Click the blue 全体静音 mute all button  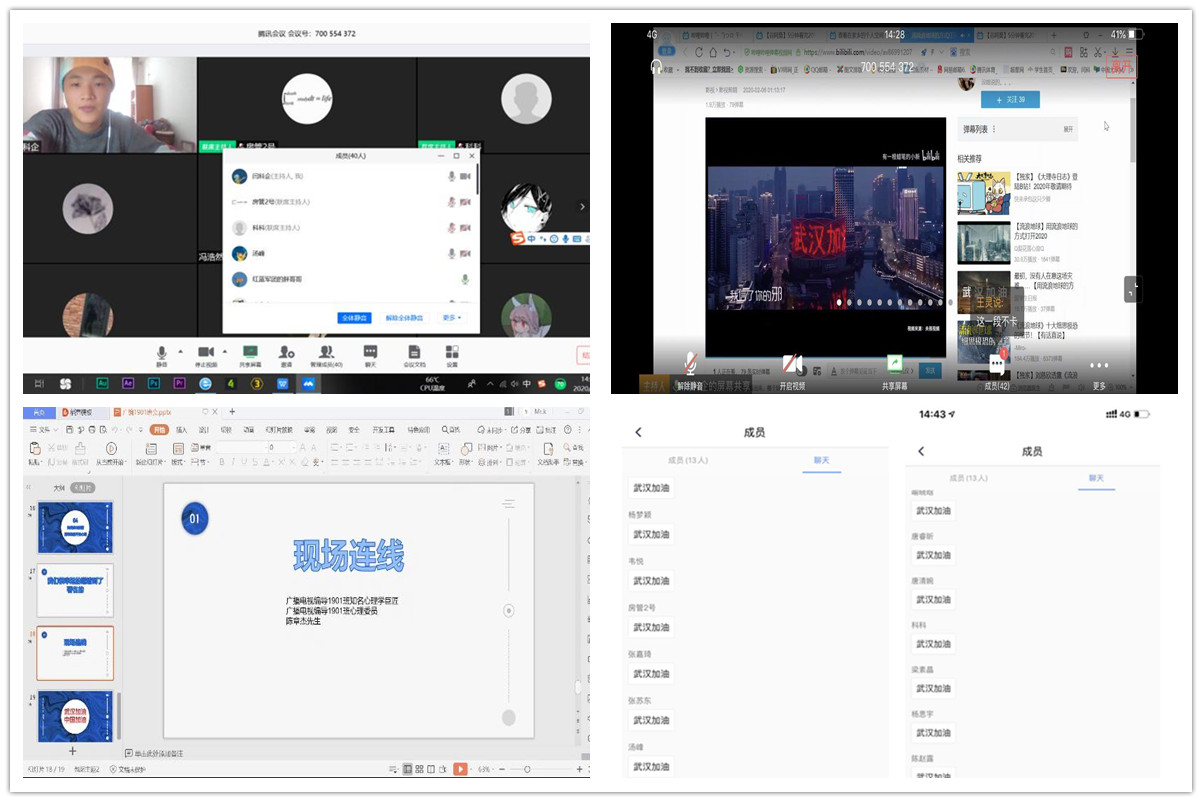[355, 318]
